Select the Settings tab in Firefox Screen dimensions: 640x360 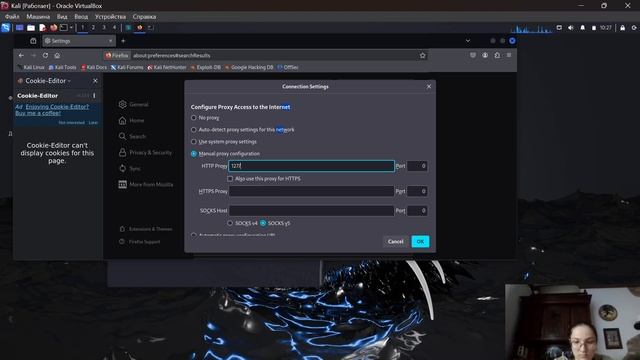click(x=78, y=41)
